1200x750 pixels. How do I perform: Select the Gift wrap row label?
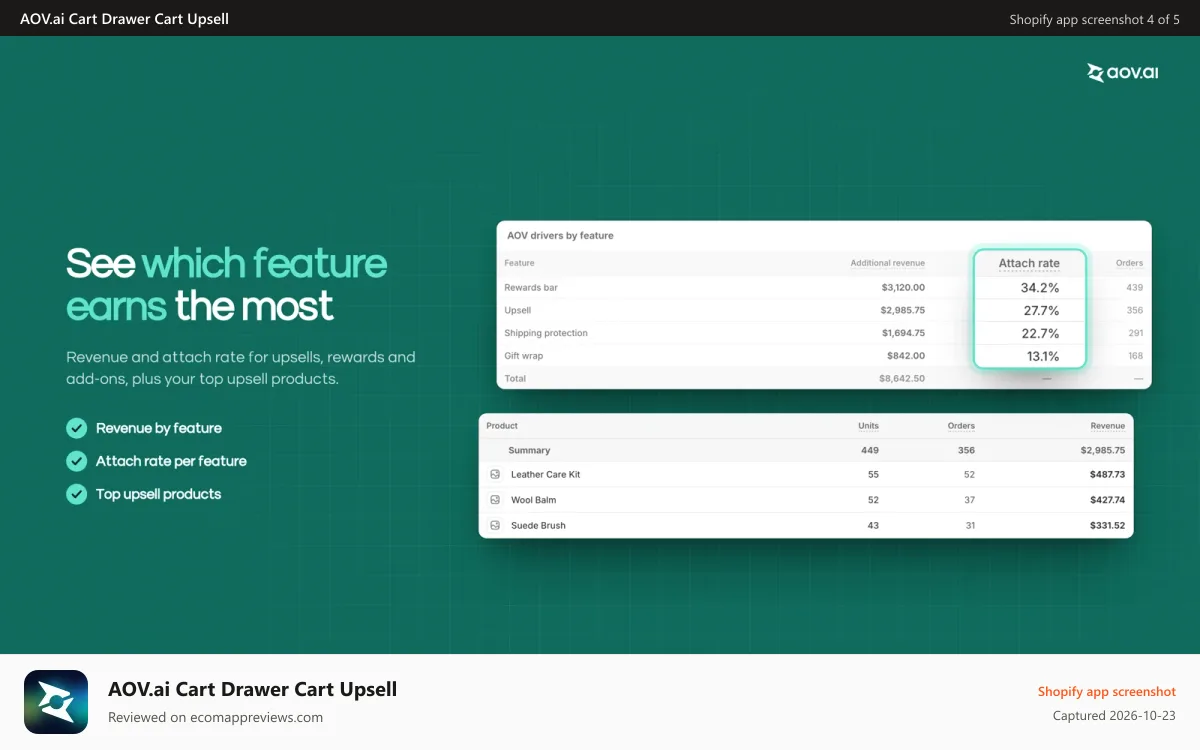(x=523, y=355)
